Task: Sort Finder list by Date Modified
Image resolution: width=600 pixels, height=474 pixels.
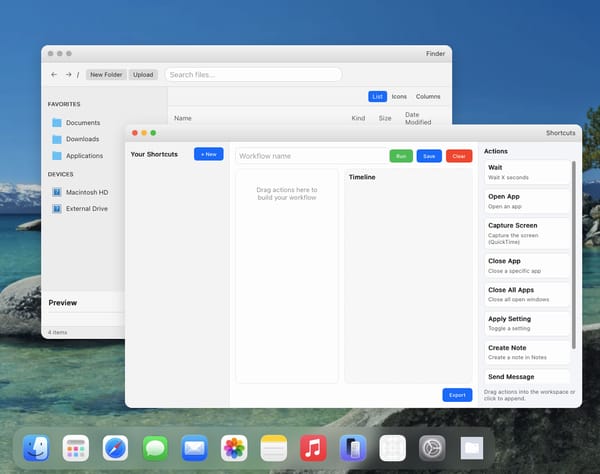Action: click(418, 118)
